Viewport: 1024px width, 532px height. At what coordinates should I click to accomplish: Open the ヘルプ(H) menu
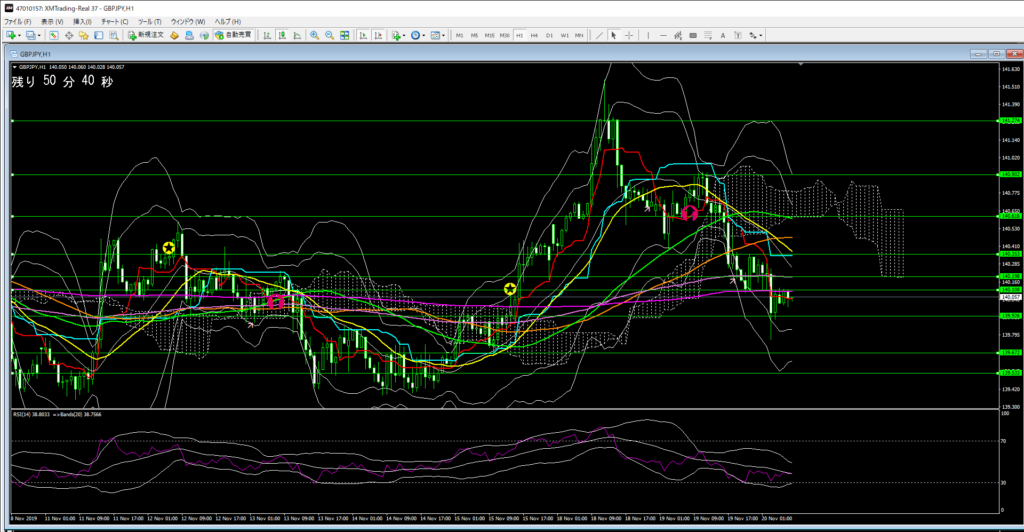(x=228, y=22)
